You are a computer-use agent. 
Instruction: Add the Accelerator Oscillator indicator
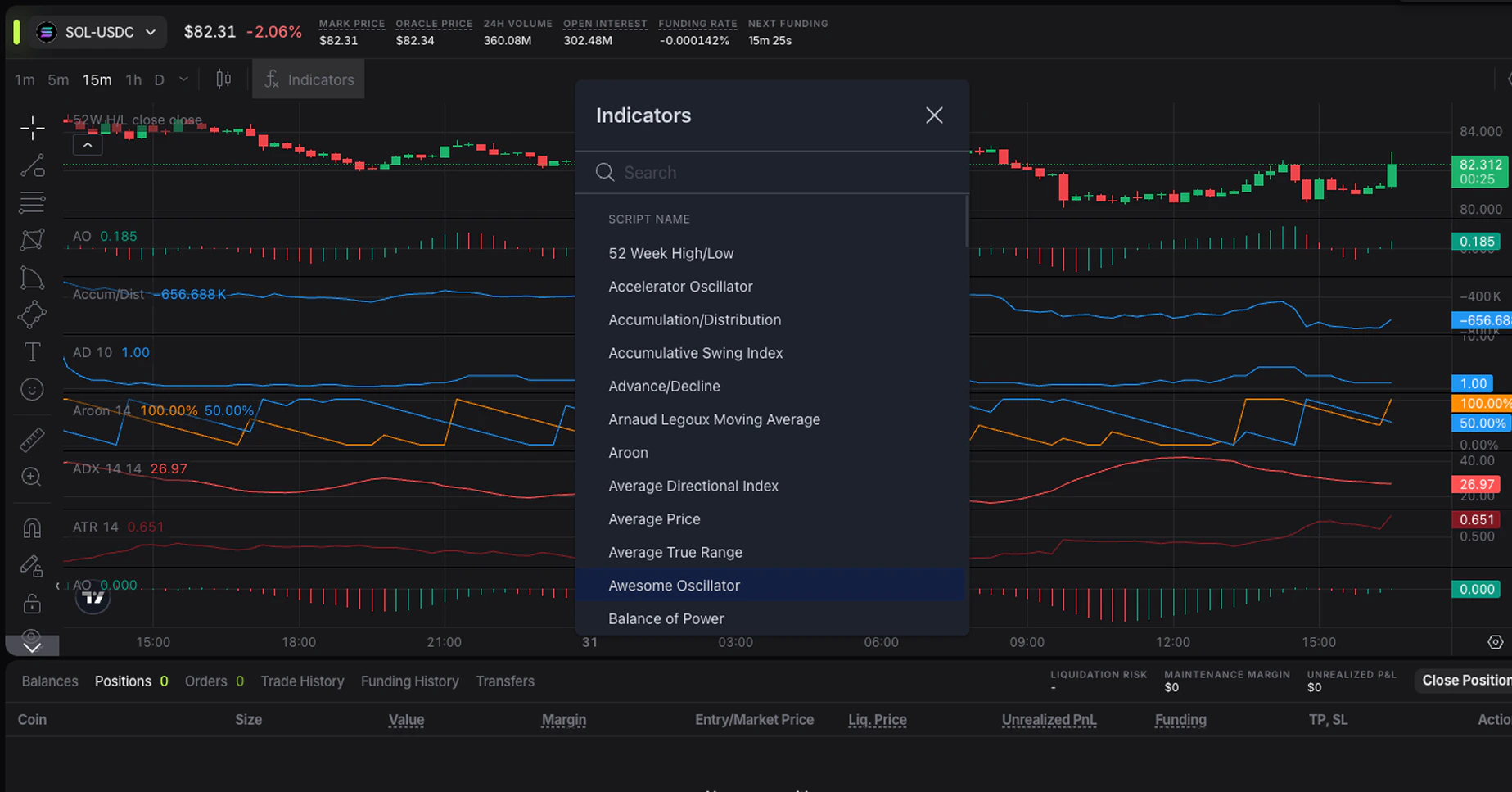click(770, 287)
